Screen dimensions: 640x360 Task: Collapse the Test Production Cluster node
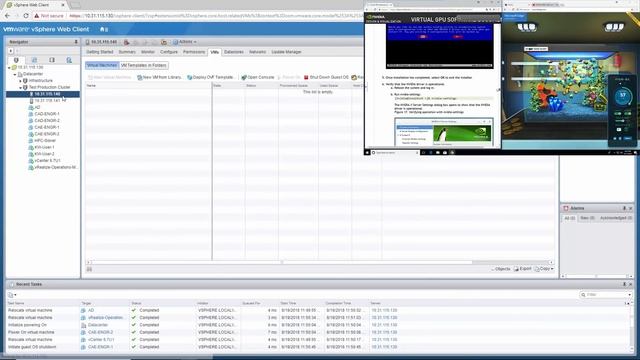(20, 87)
